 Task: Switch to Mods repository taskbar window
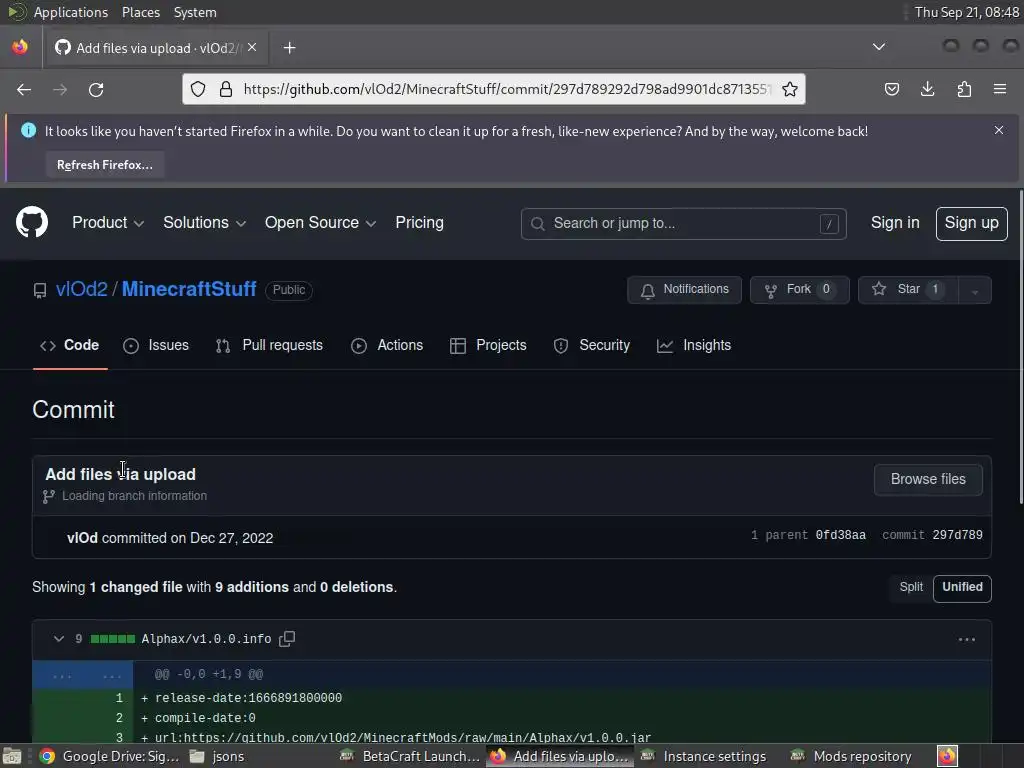(851, 756)
